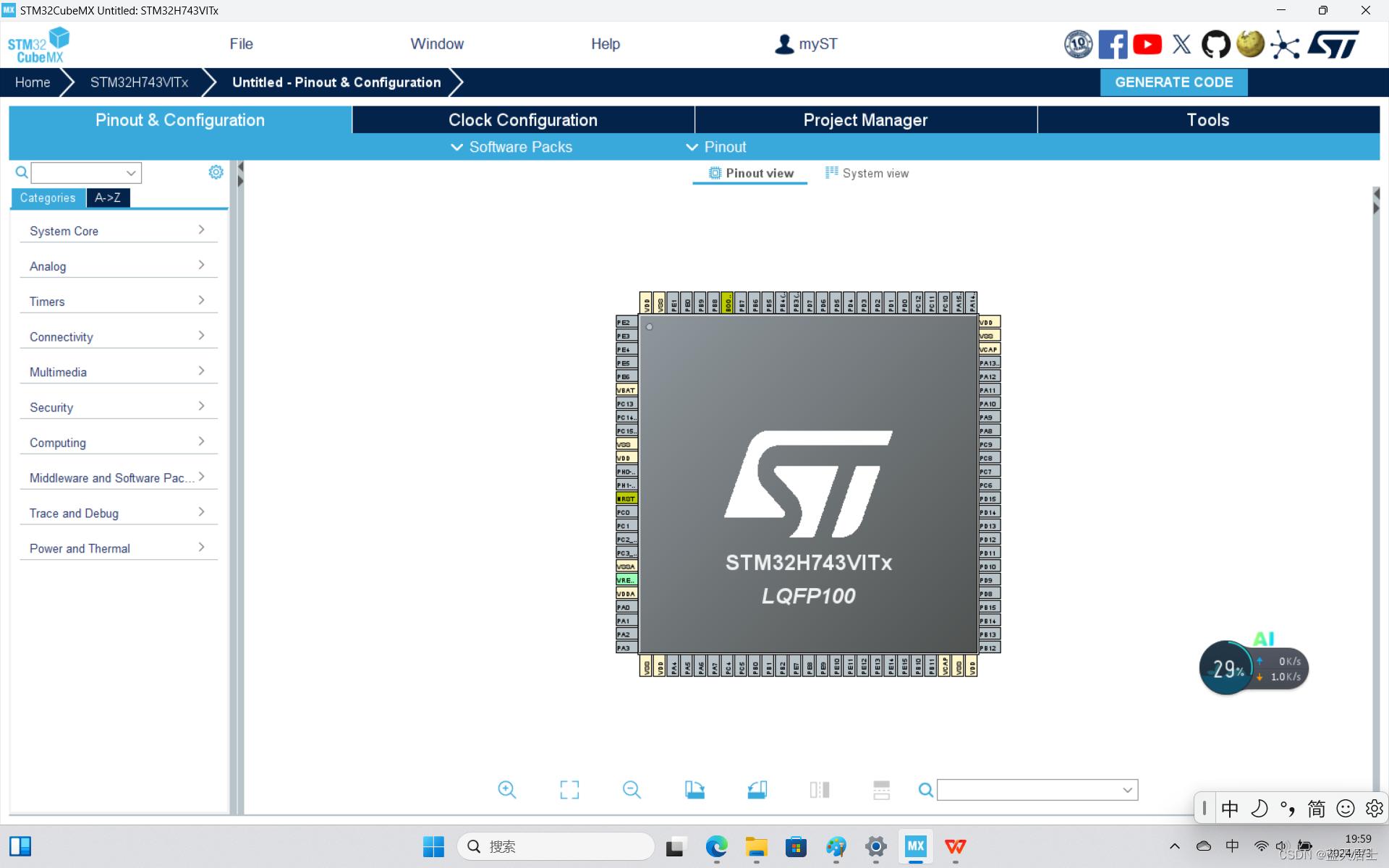Click the search dropdown arrow
The image size is (1389, 868).
(130, 173)
